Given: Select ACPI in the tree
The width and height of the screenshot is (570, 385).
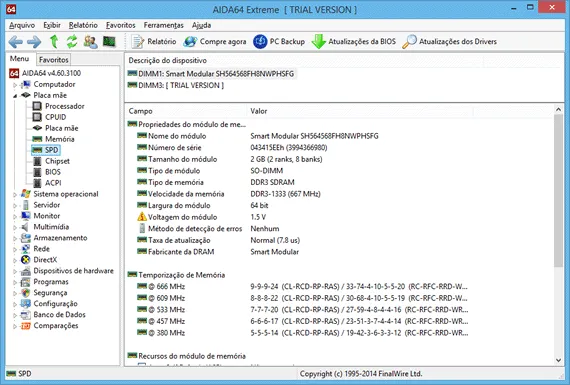Looking at the screenshot, I should point(47,183).
